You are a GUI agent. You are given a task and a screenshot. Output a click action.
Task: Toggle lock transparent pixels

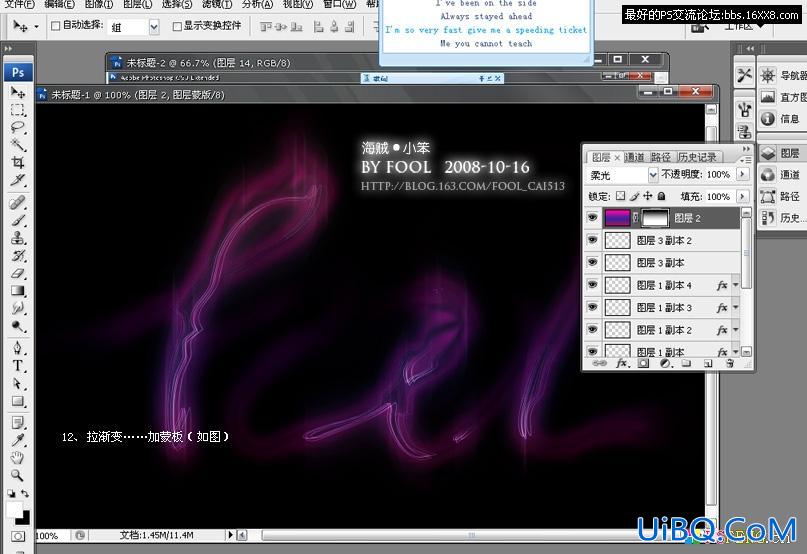621,196
